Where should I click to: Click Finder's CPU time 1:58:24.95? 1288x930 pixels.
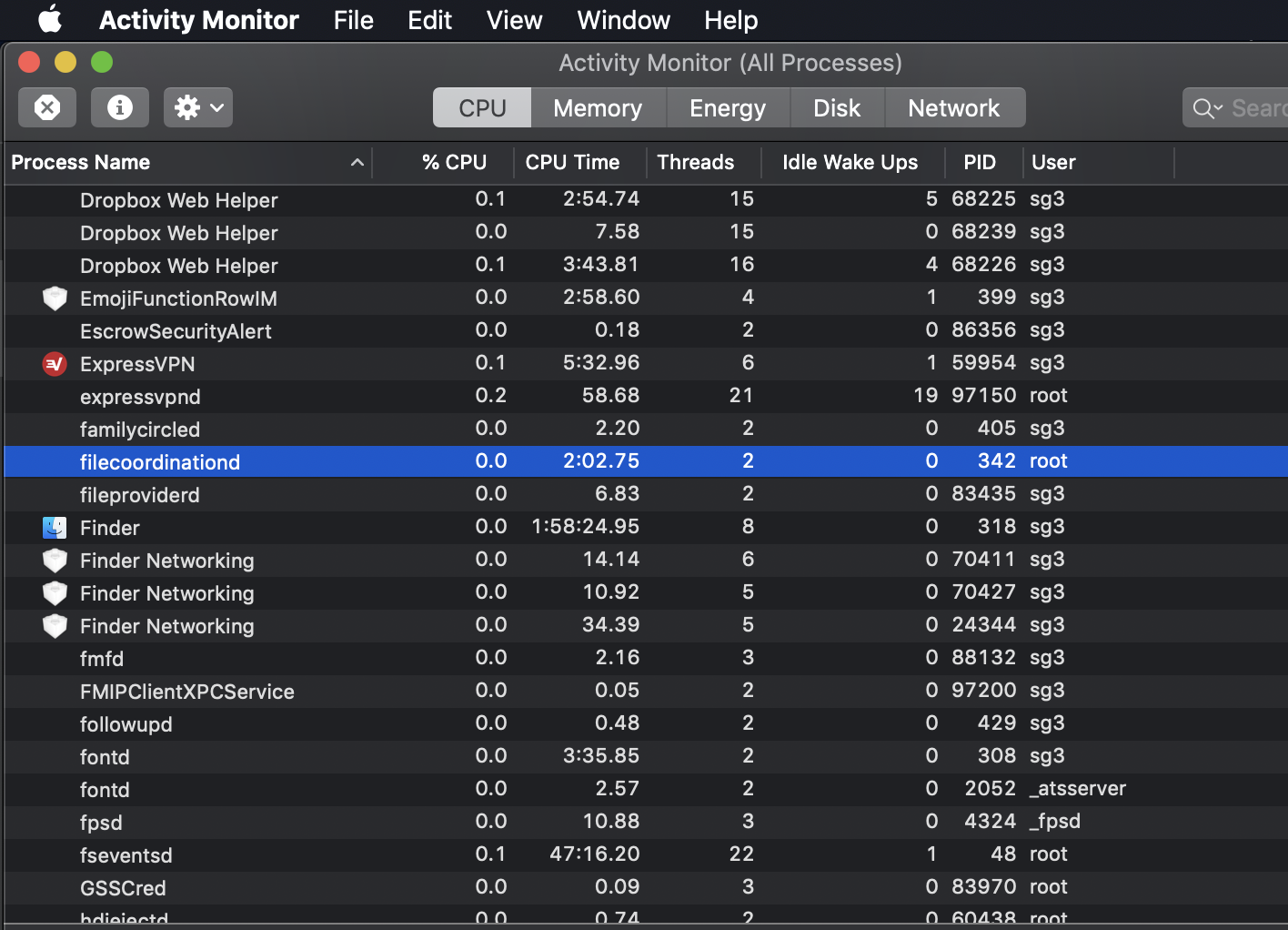(586, 527)
